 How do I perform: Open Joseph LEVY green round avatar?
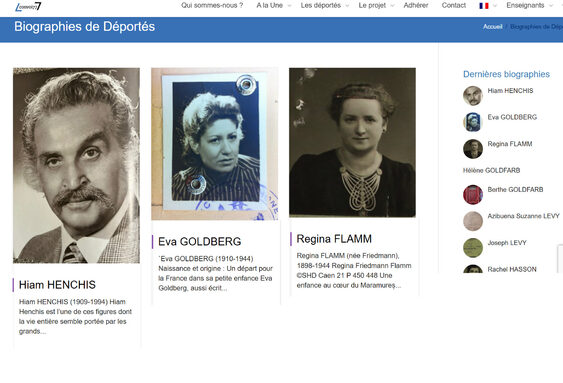(x=473, y=248)
